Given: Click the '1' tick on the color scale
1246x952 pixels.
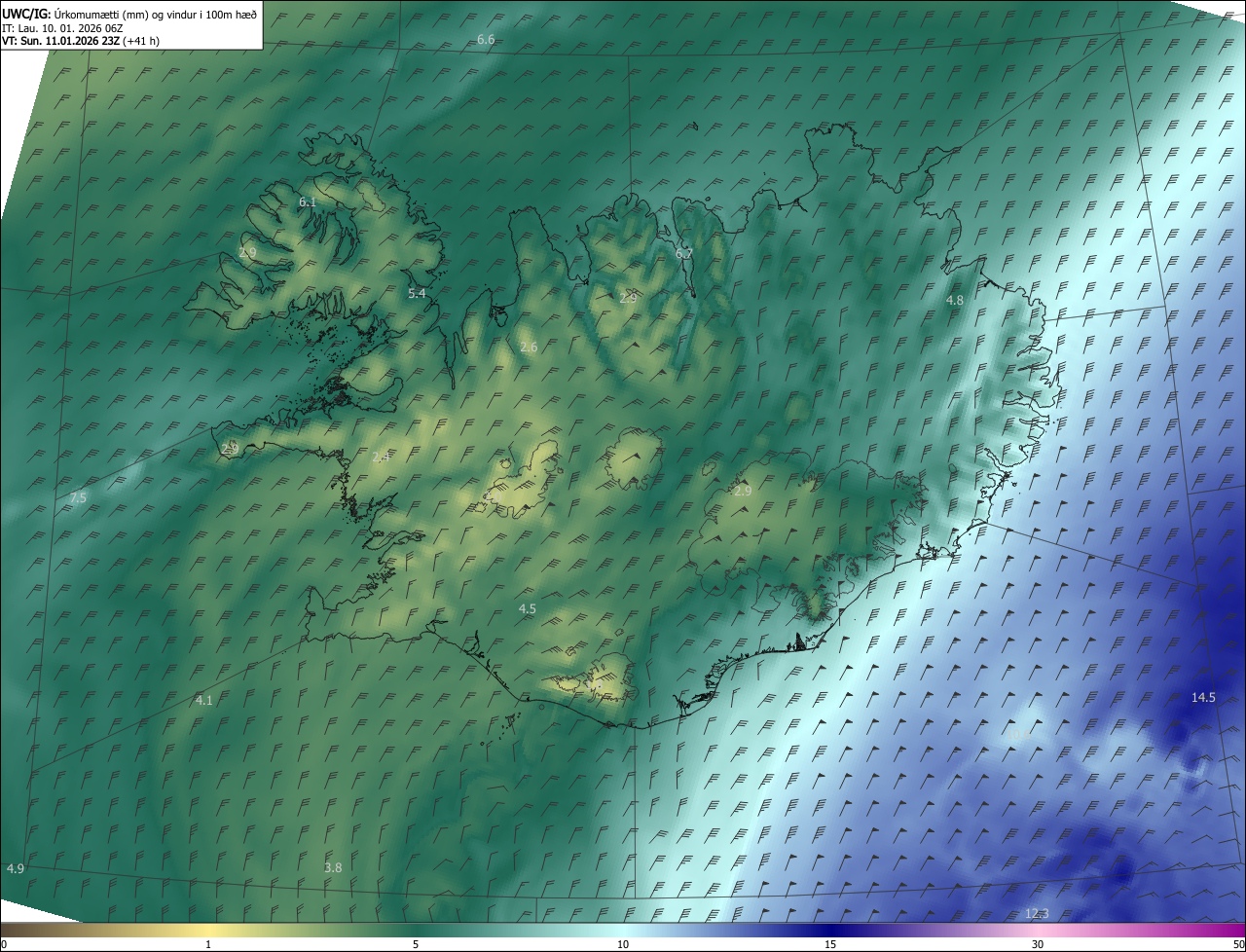Looking at the screenshot, I should click(208, 945).
